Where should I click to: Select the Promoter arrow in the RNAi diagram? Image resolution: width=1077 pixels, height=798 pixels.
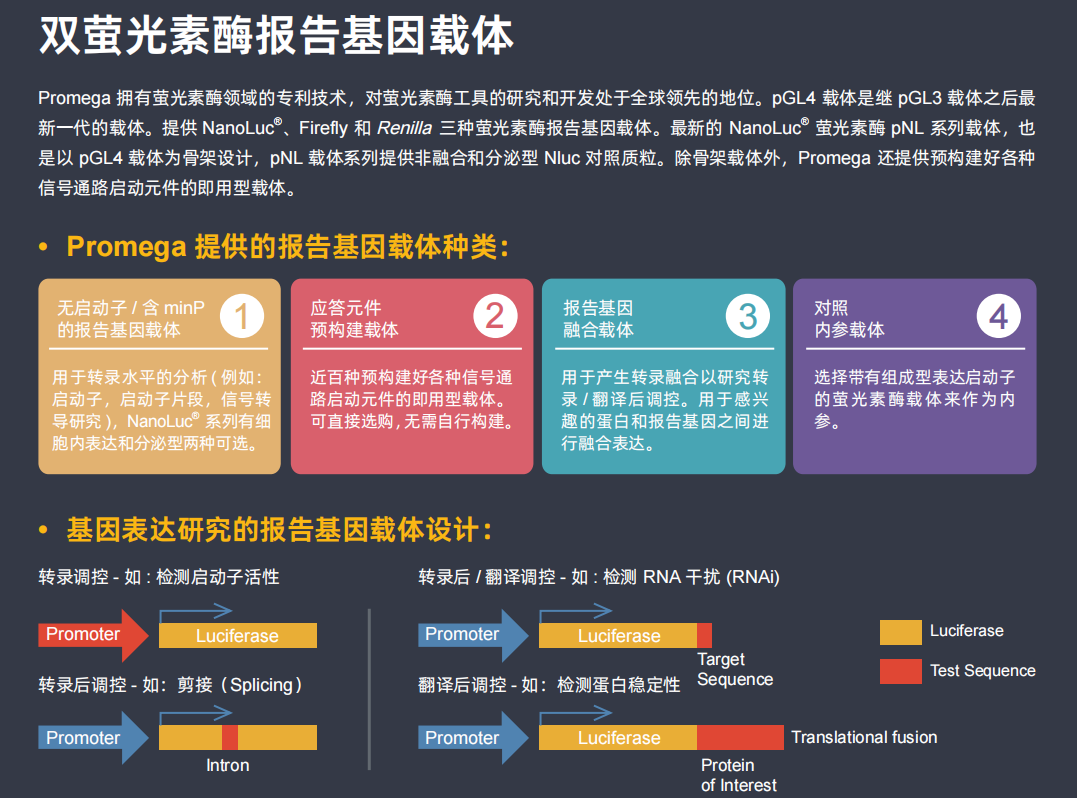coord(473,635)
